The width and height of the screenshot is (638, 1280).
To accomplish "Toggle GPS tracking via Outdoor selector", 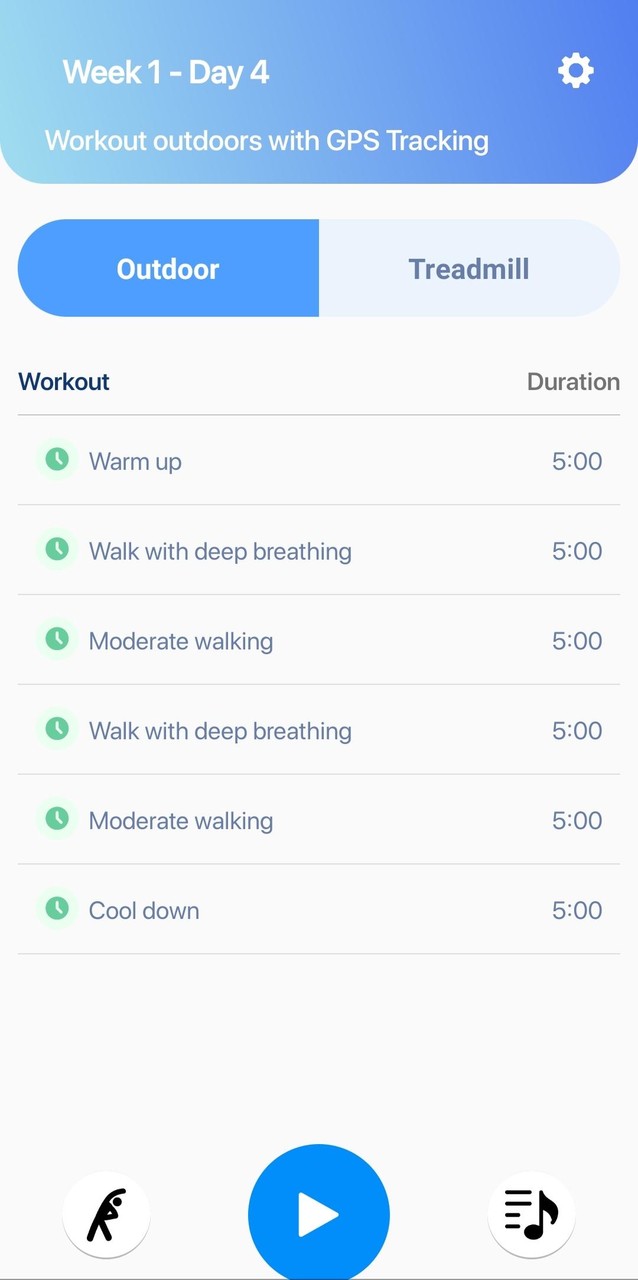I will [167, 268].
